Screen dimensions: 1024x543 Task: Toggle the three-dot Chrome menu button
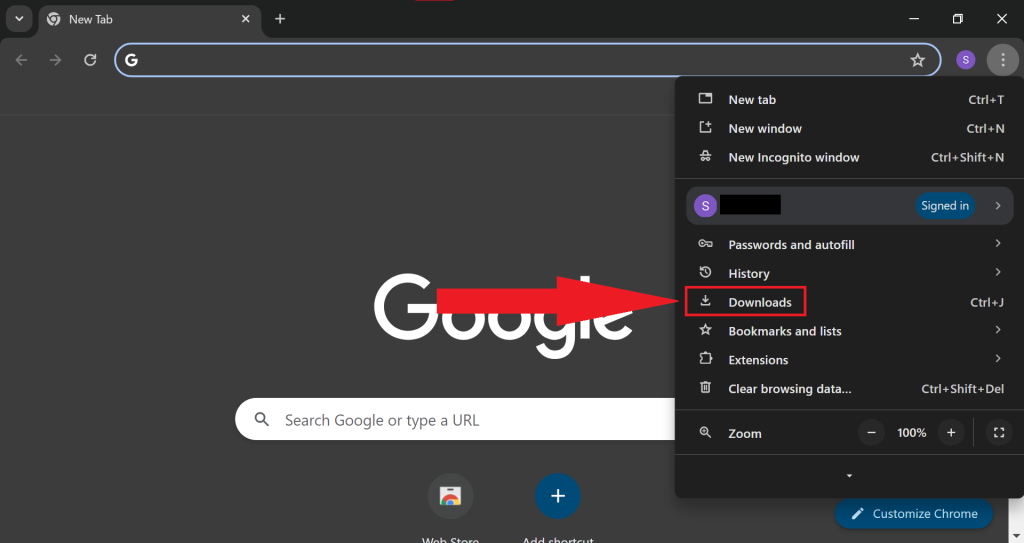[1002, 60]
